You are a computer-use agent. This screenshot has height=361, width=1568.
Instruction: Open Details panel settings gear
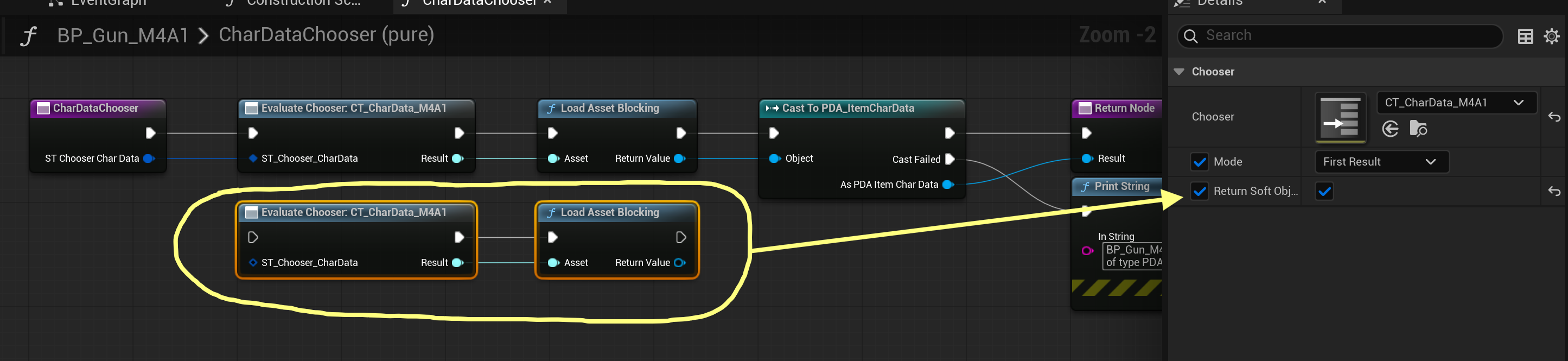pos(1551,36)
